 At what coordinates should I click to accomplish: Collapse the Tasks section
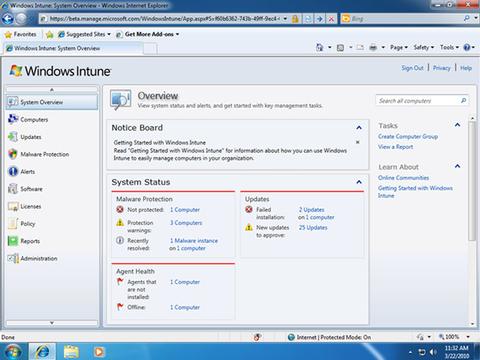(458, 125)
